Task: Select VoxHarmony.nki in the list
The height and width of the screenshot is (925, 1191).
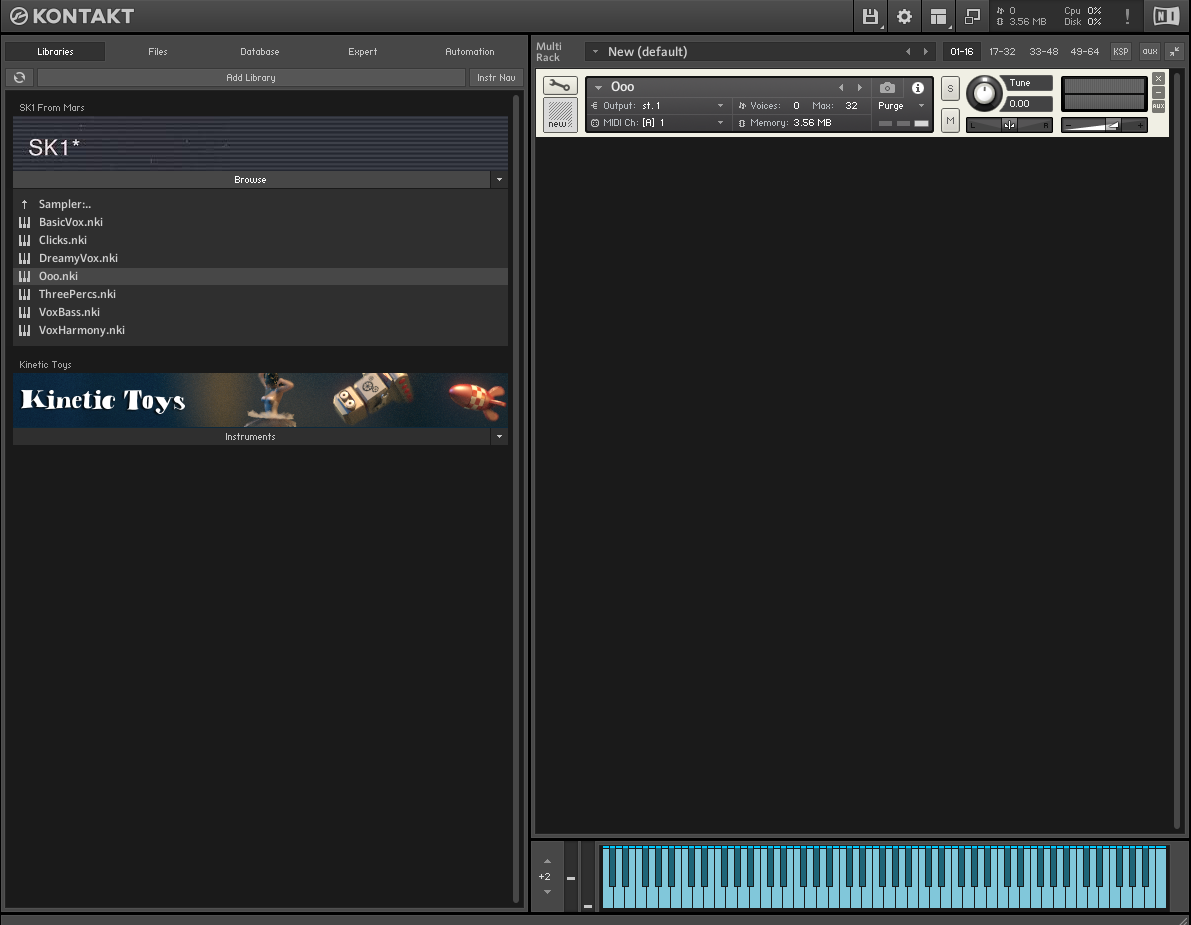Action: coord(261,330)
